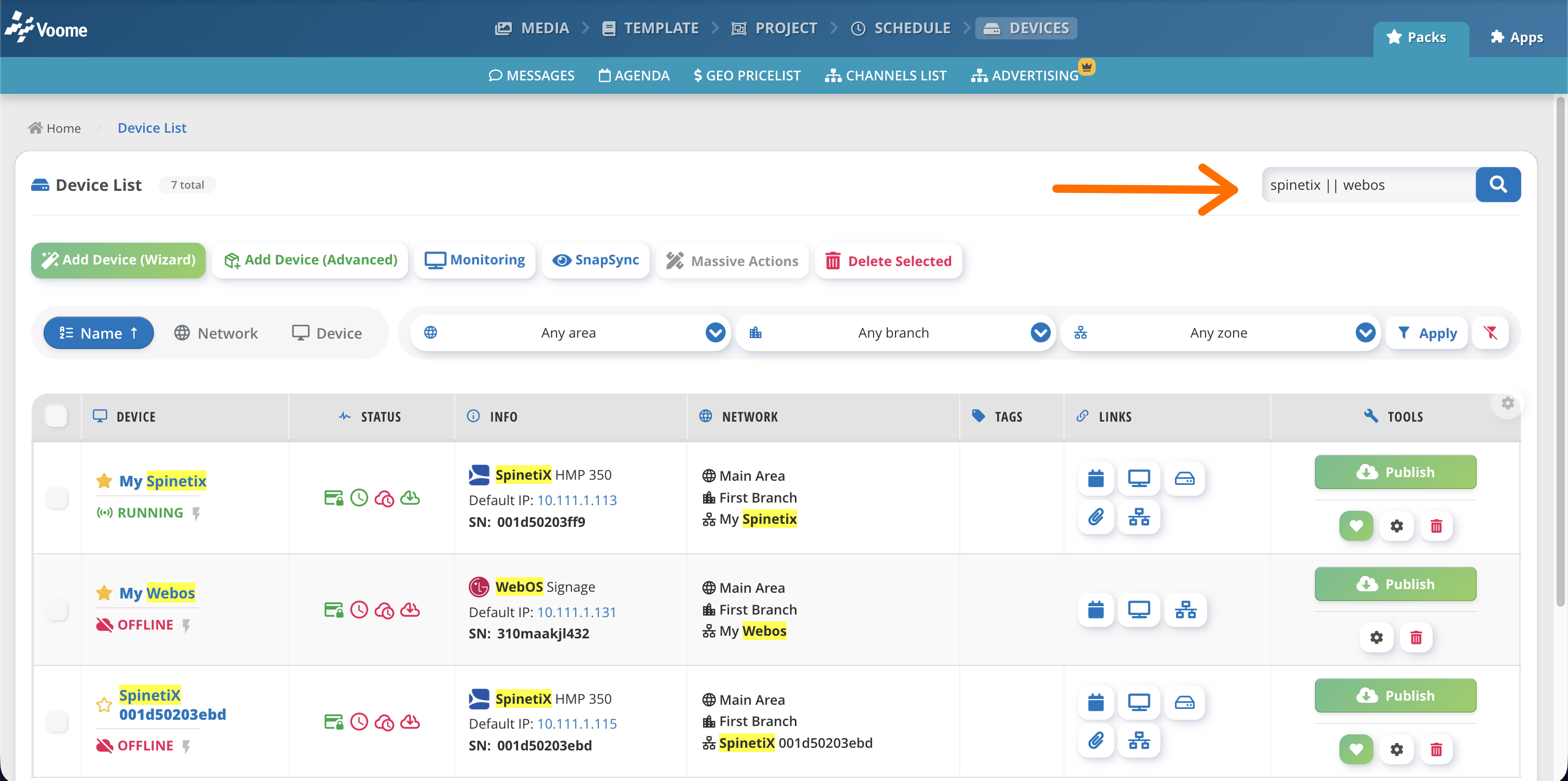Check the My Webos row checkbox

[57, 609]
